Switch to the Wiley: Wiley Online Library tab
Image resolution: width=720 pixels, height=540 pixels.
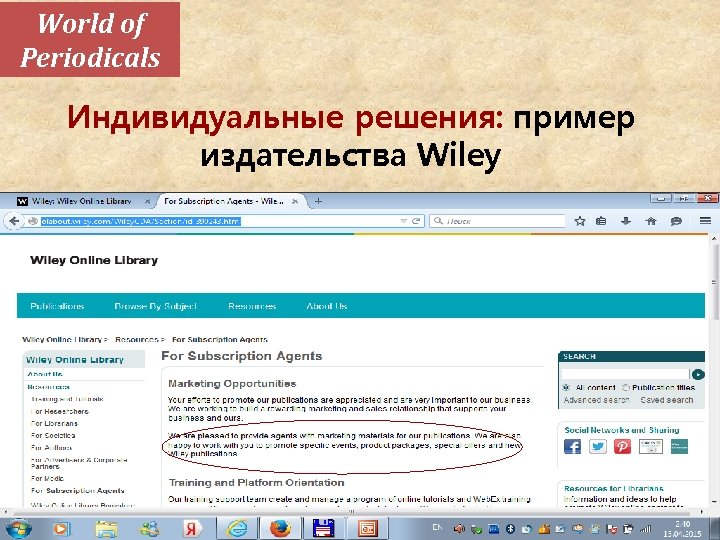[x=83, y=201]
